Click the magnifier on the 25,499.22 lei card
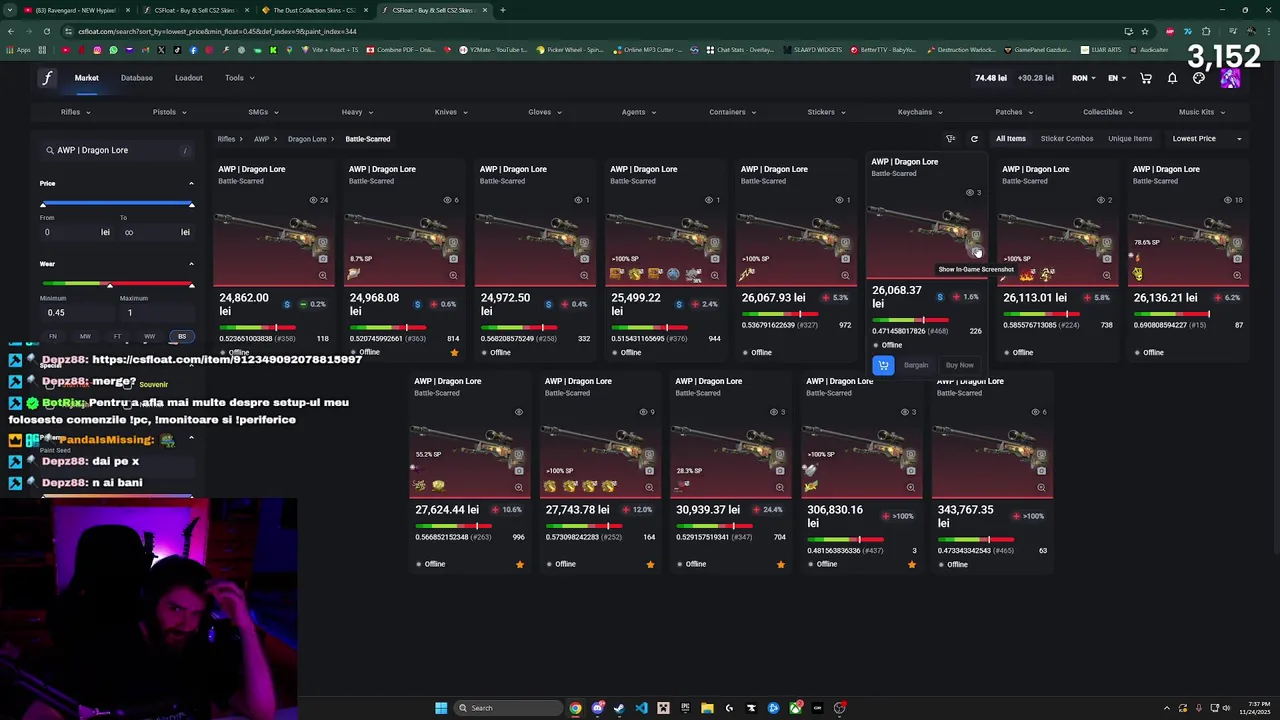The height and width of the screenshot is (720, 1280). pos(714,275)
